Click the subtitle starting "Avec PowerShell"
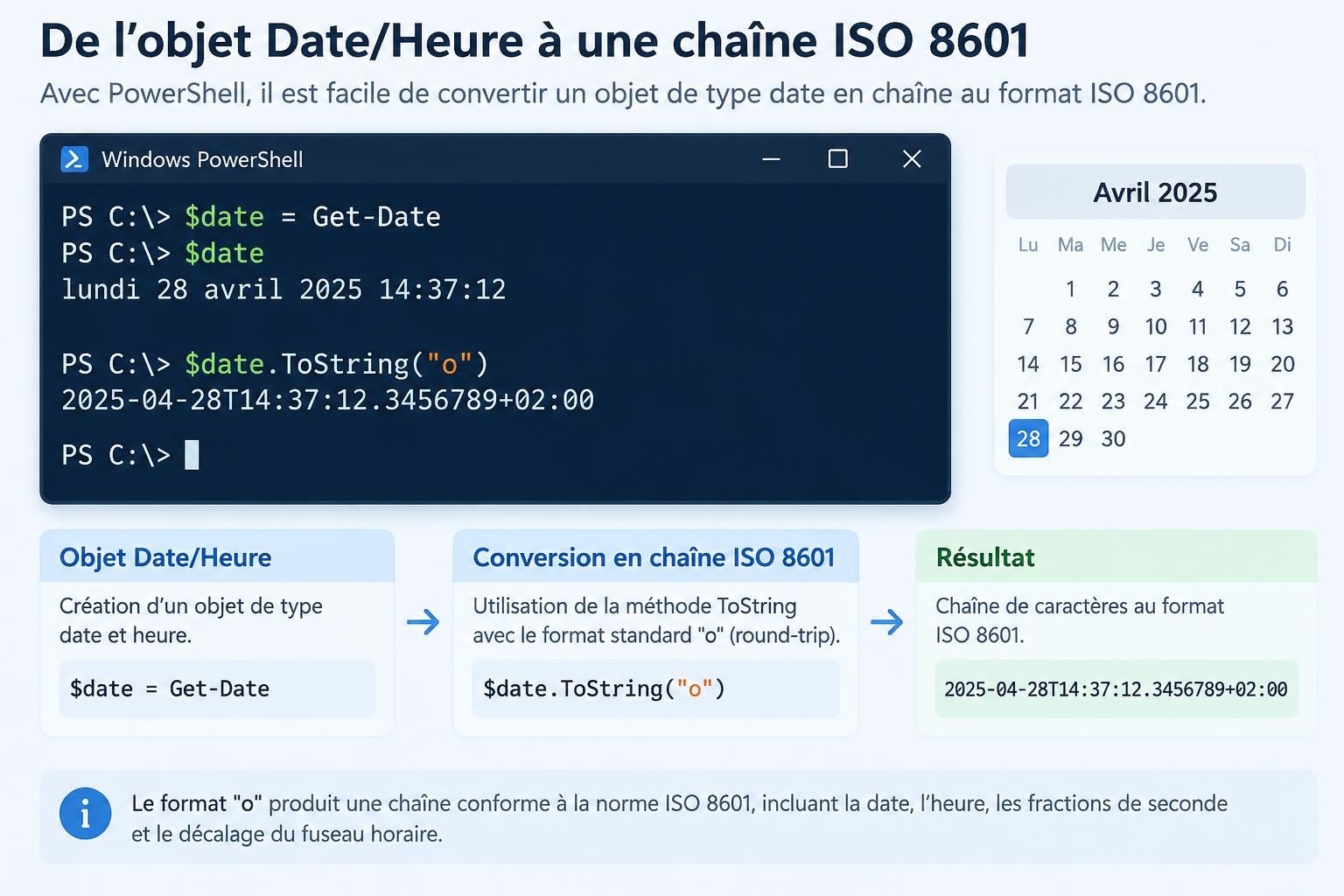This screenshot has width=1344, height=896. point(623,93)
